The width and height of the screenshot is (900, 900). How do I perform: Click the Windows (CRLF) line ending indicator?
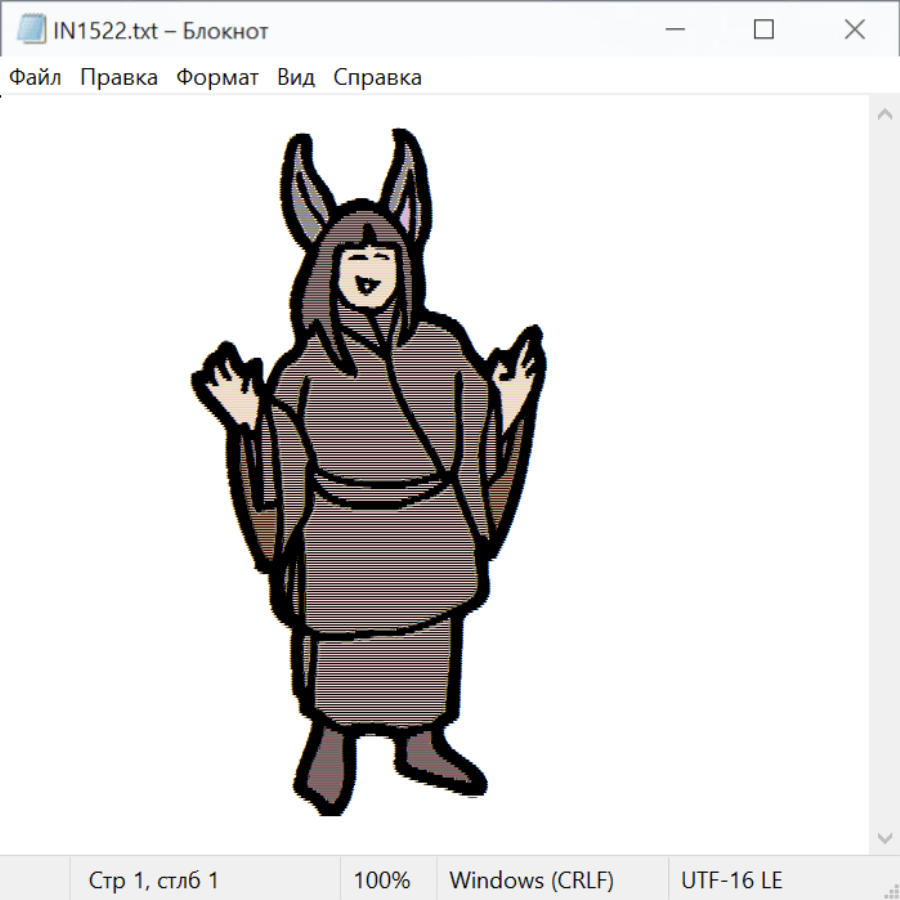(x=531, y=880)
